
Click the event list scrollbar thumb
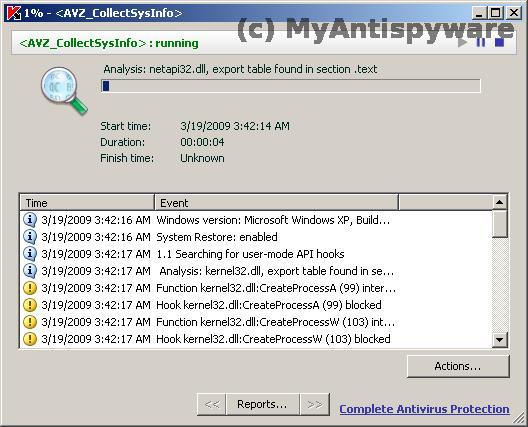click(499, 224)
